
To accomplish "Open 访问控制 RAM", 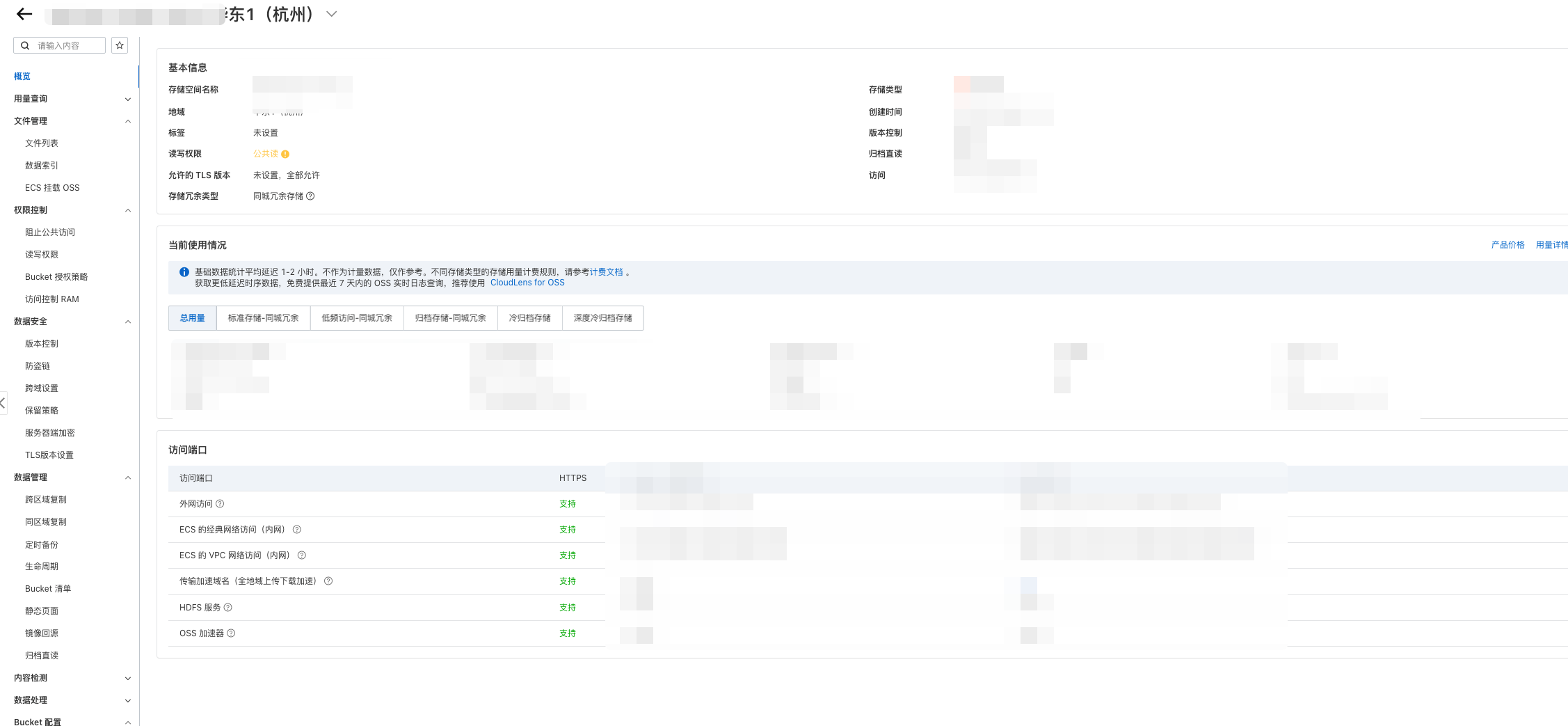I will pos(52,299).
